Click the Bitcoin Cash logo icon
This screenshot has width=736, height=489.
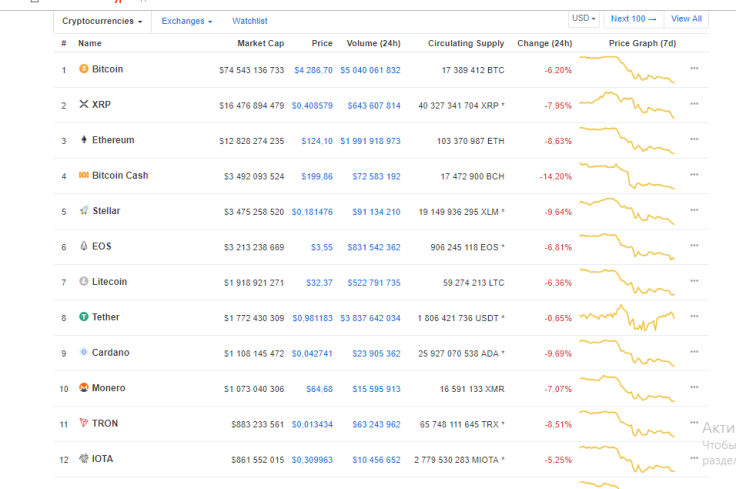tap(84, 175)
